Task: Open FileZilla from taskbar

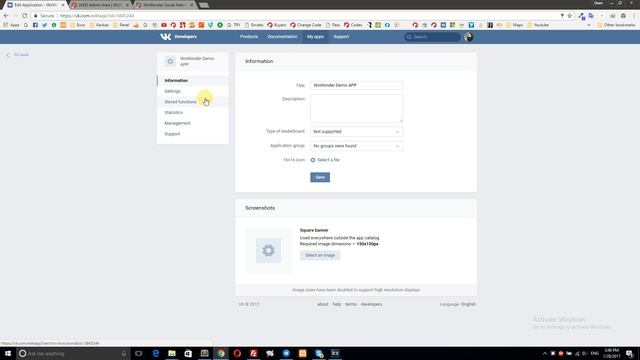Action: [253, 353]
